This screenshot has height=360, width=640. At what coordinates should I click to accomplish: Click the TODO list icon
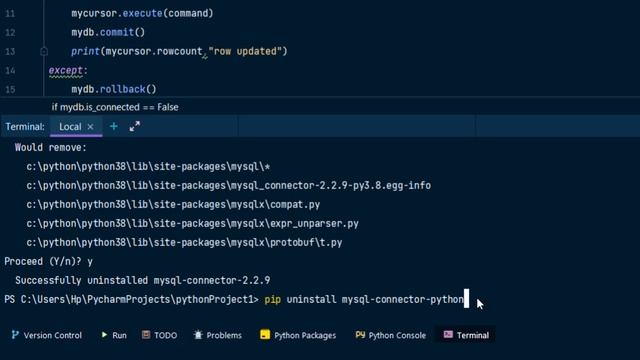[146, 335]
